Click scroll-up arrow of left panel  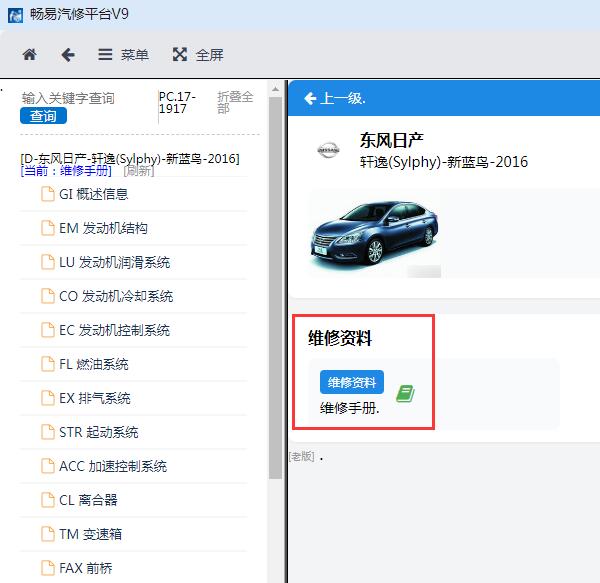click(275, 90)
